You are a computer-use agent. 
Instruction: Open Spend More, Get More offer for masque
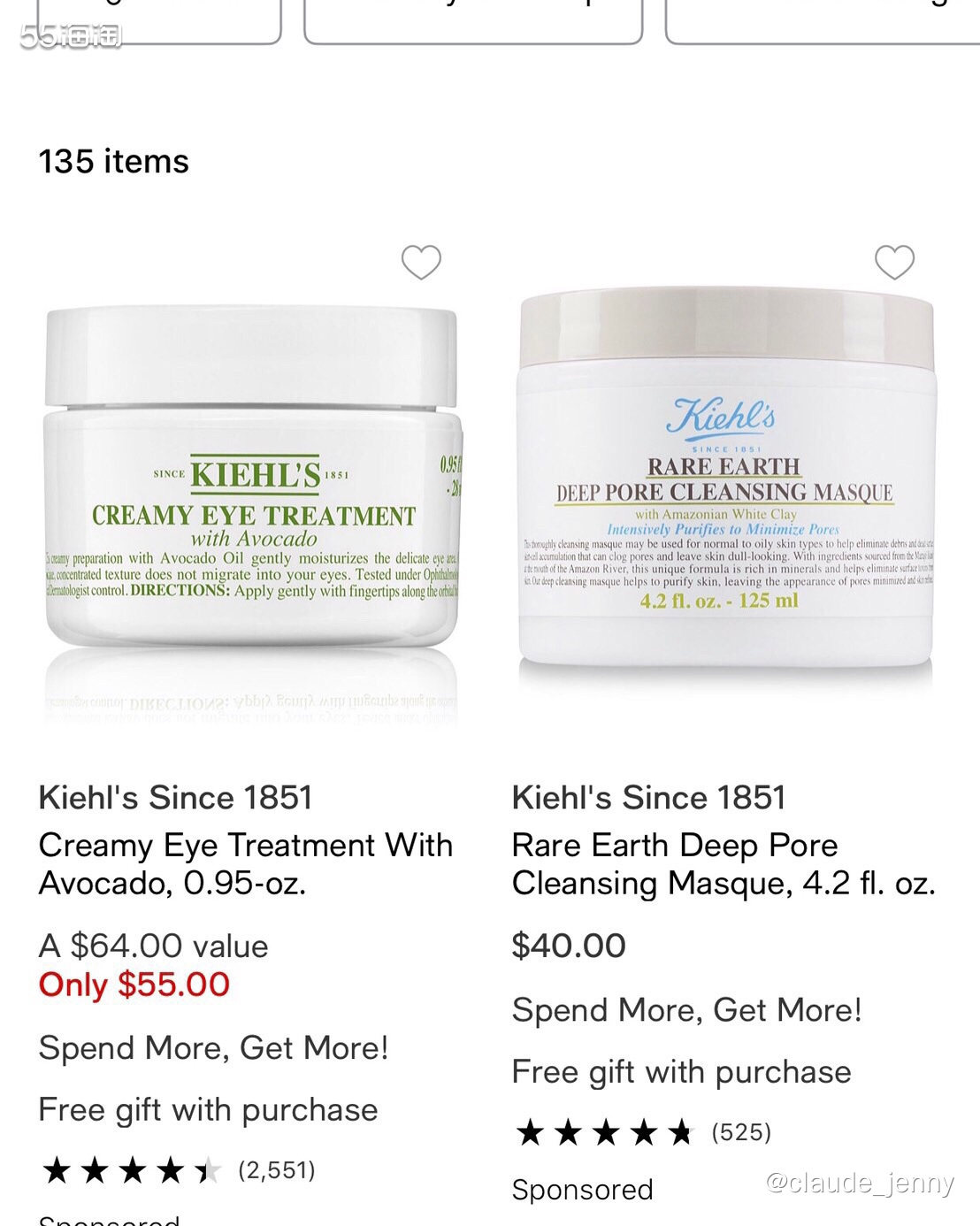coord(686,1010)
